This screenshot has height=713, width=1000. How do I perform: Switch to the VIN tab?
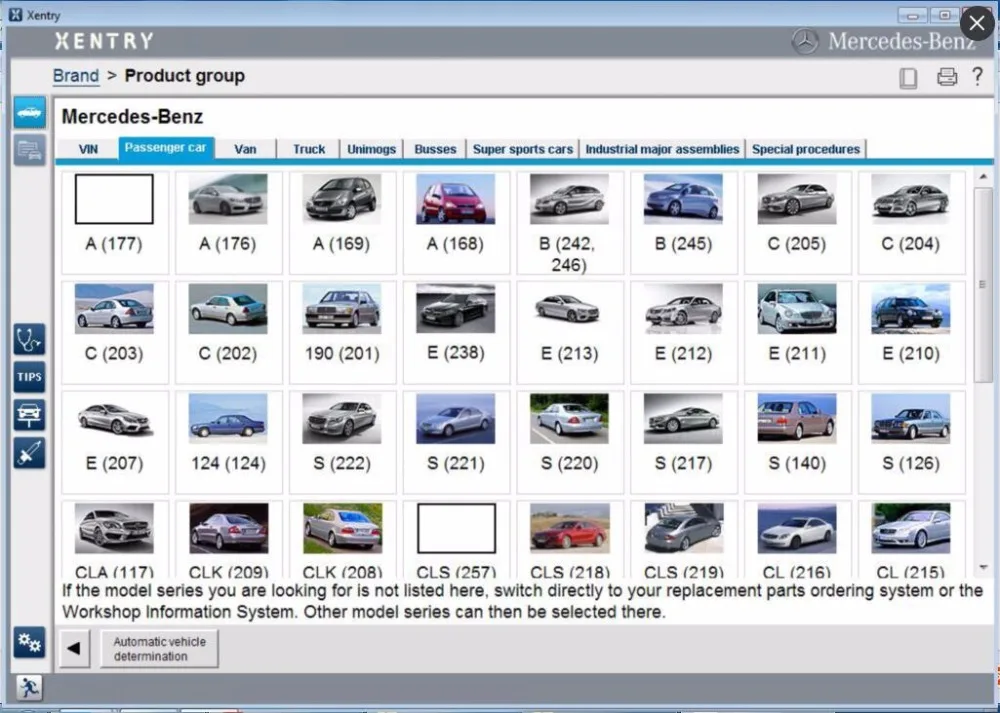pyautogui.click(x=88, y=149)
